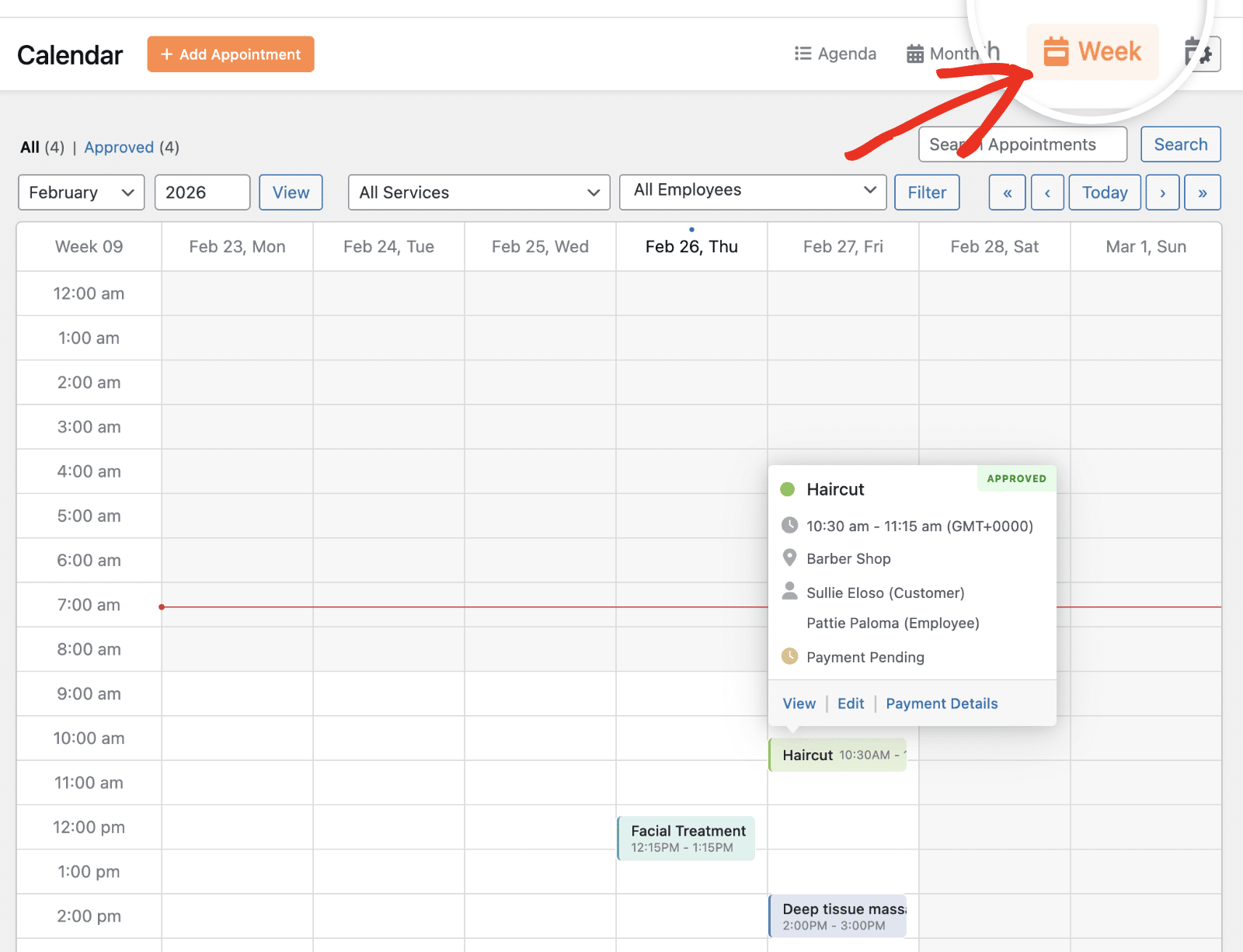
Task: Select the Week view tab
Action: [1092, 52]
